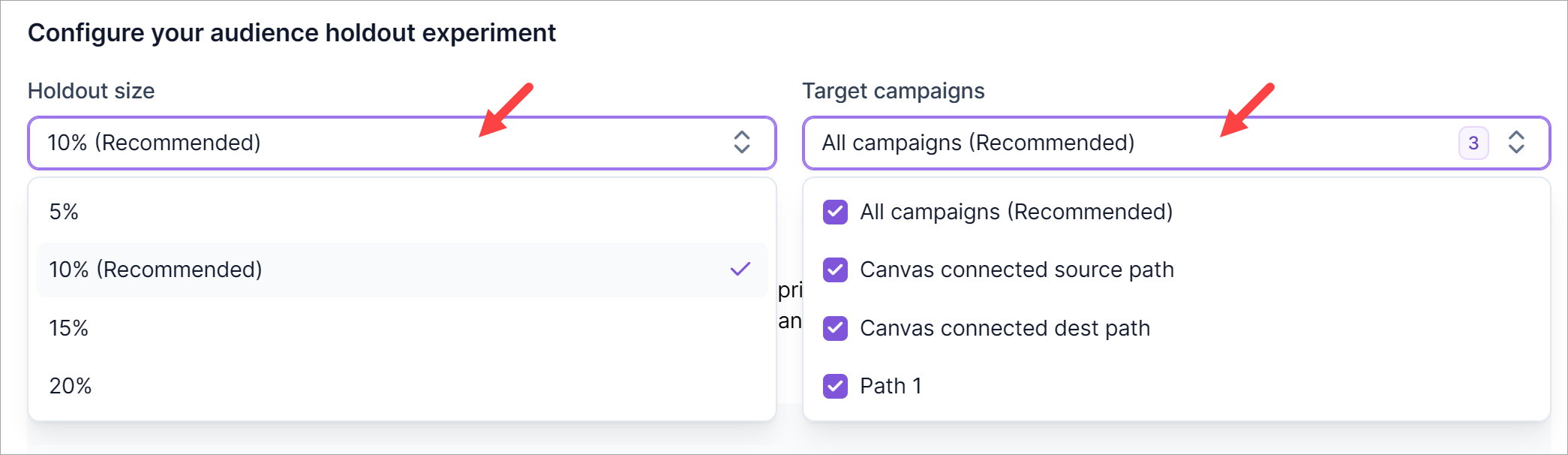Click the Target campaigns field label
The height and width of the screenshot is (455, 1568).
[x=893, y=91]
